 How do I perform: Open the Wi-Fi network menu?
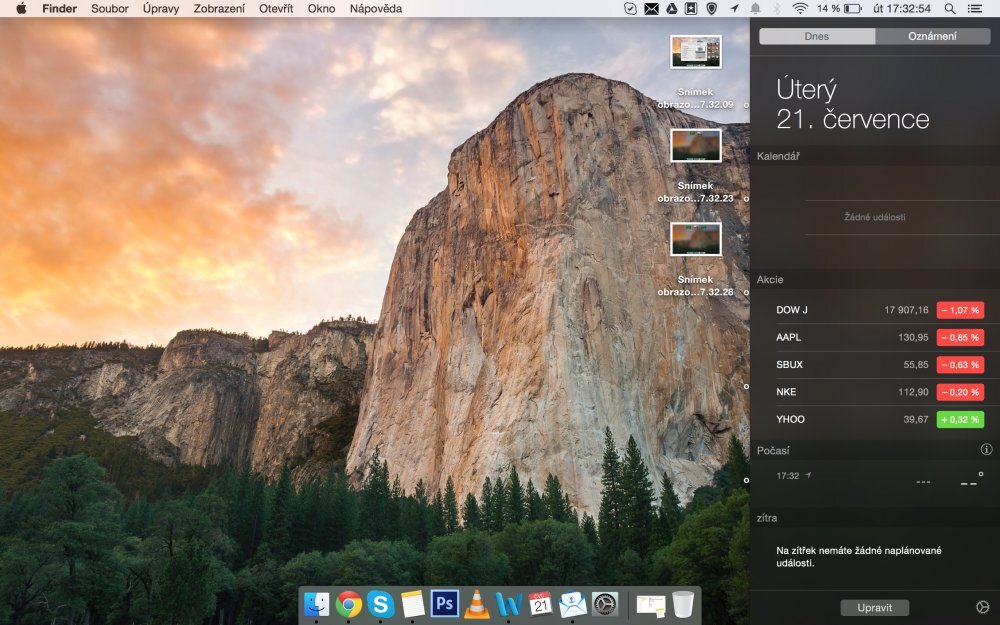[x=800, y=9]
